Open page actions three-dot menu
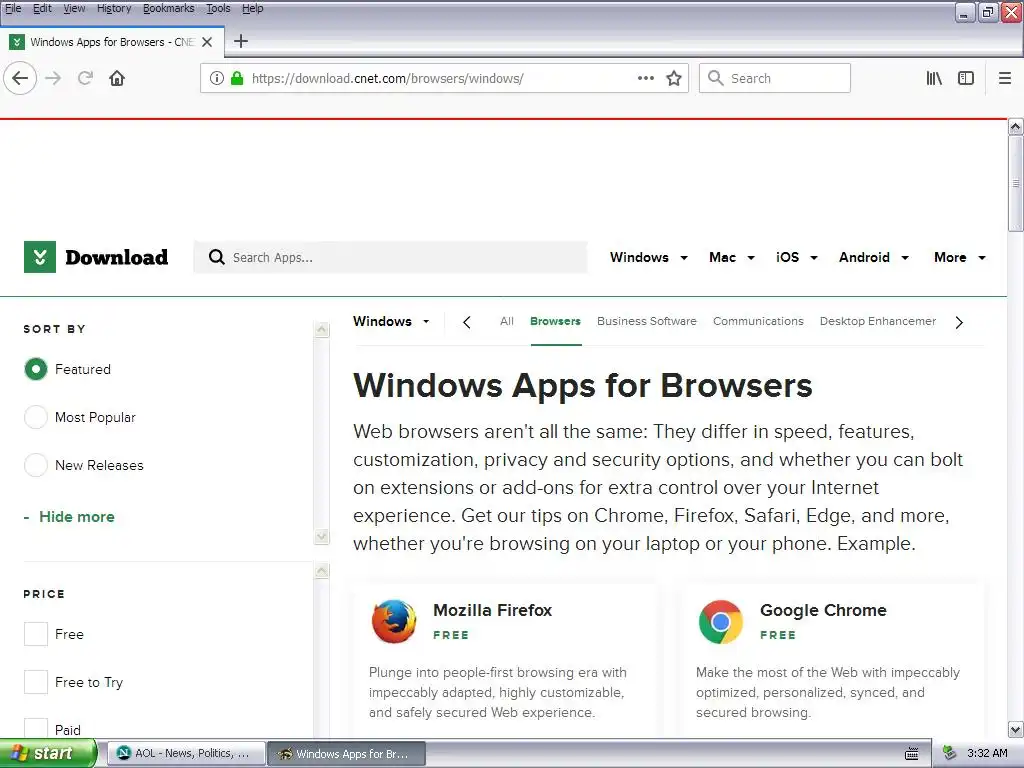This screenshot has height=768, width=1024. click(x=645, y=78)
